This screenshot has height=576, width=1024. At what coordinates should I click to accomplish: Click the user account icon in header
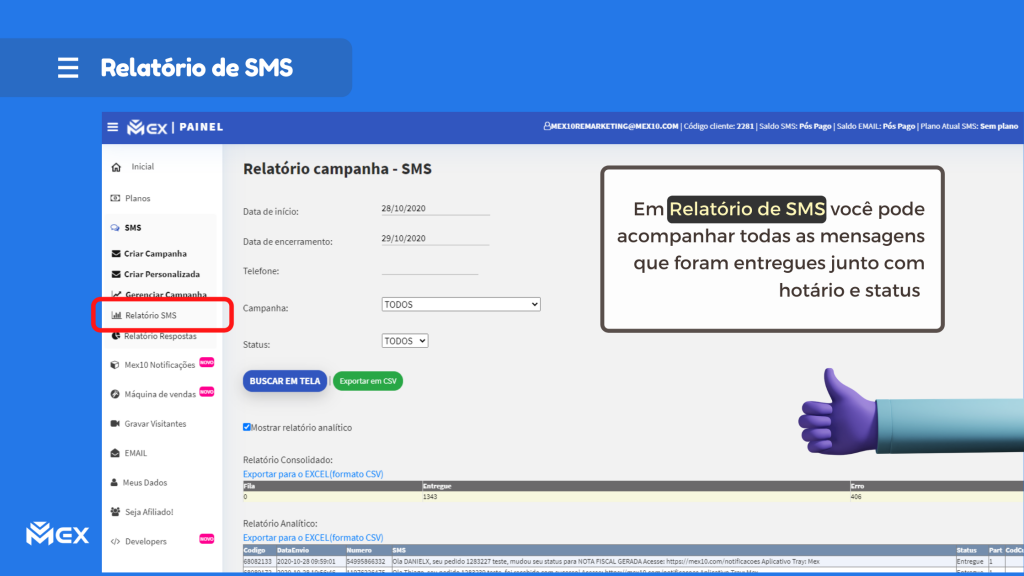click(547, 126)
